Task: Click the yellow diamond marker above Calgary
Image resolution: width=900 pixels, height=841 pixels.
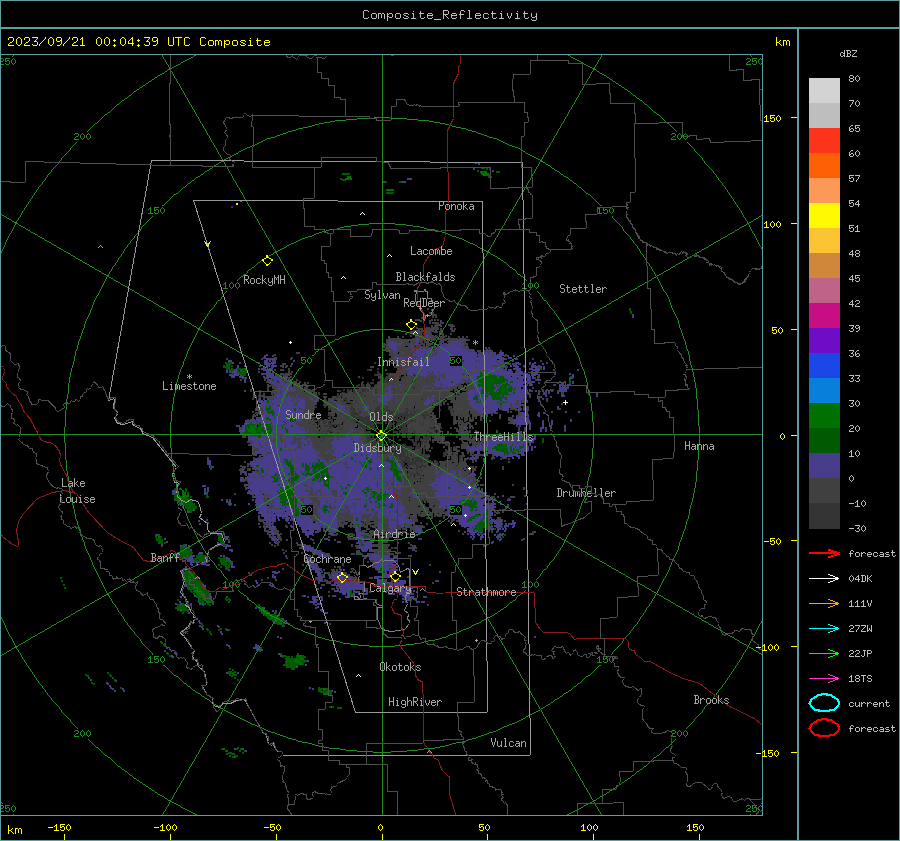Action: 395,576
